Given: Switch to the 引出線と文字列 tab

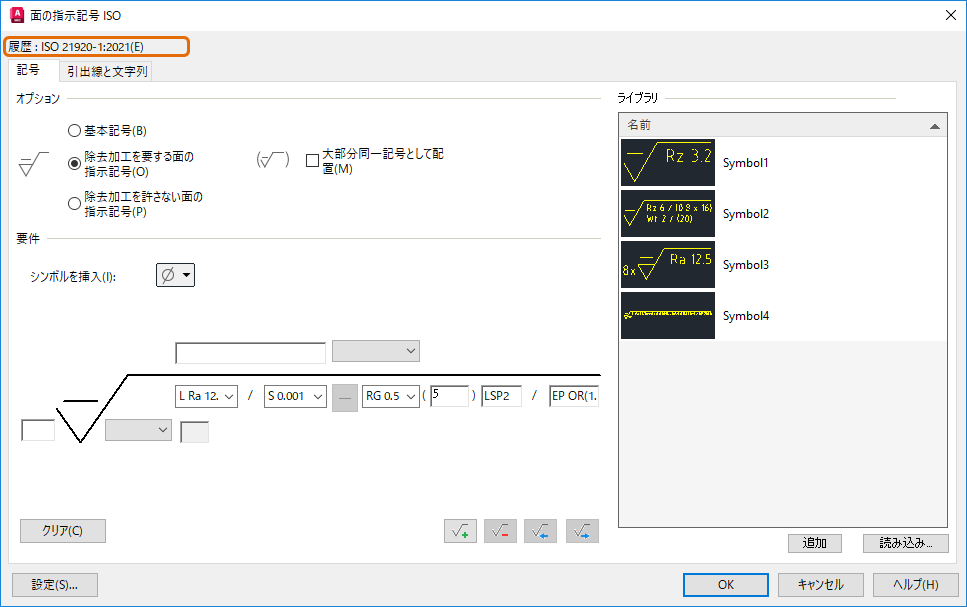Looking at the screenshot, I should [x=106, y=71].
